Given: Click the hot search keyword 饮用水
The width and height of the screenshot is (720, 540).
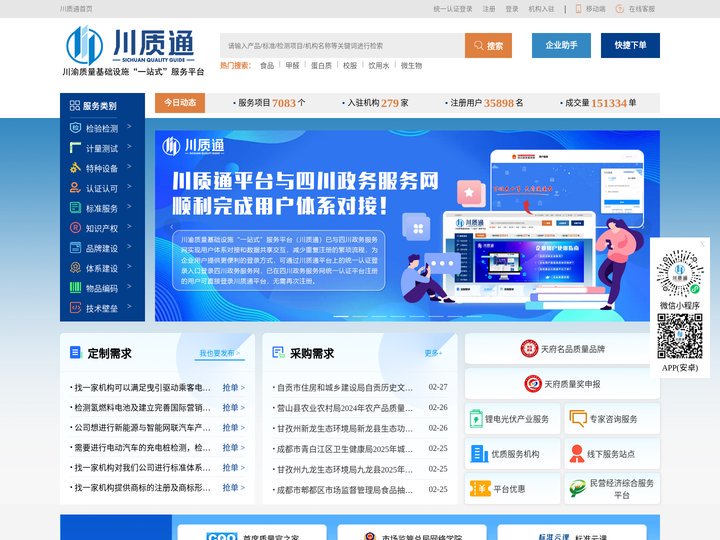Looking at the screenshot, I should pos(379,66).
